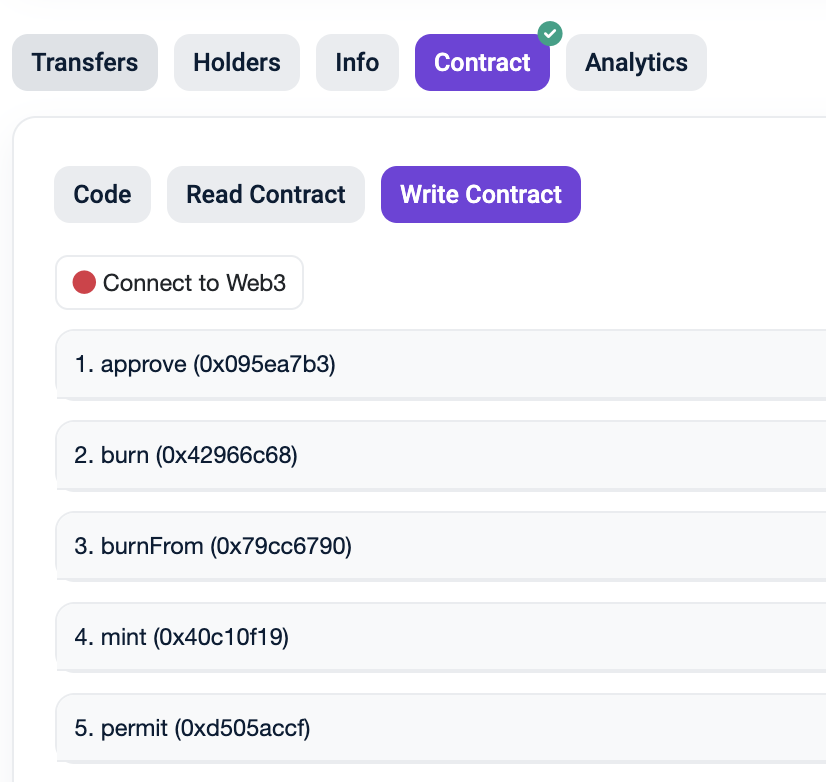Expand the mint function row

click(x=440, y=637)
